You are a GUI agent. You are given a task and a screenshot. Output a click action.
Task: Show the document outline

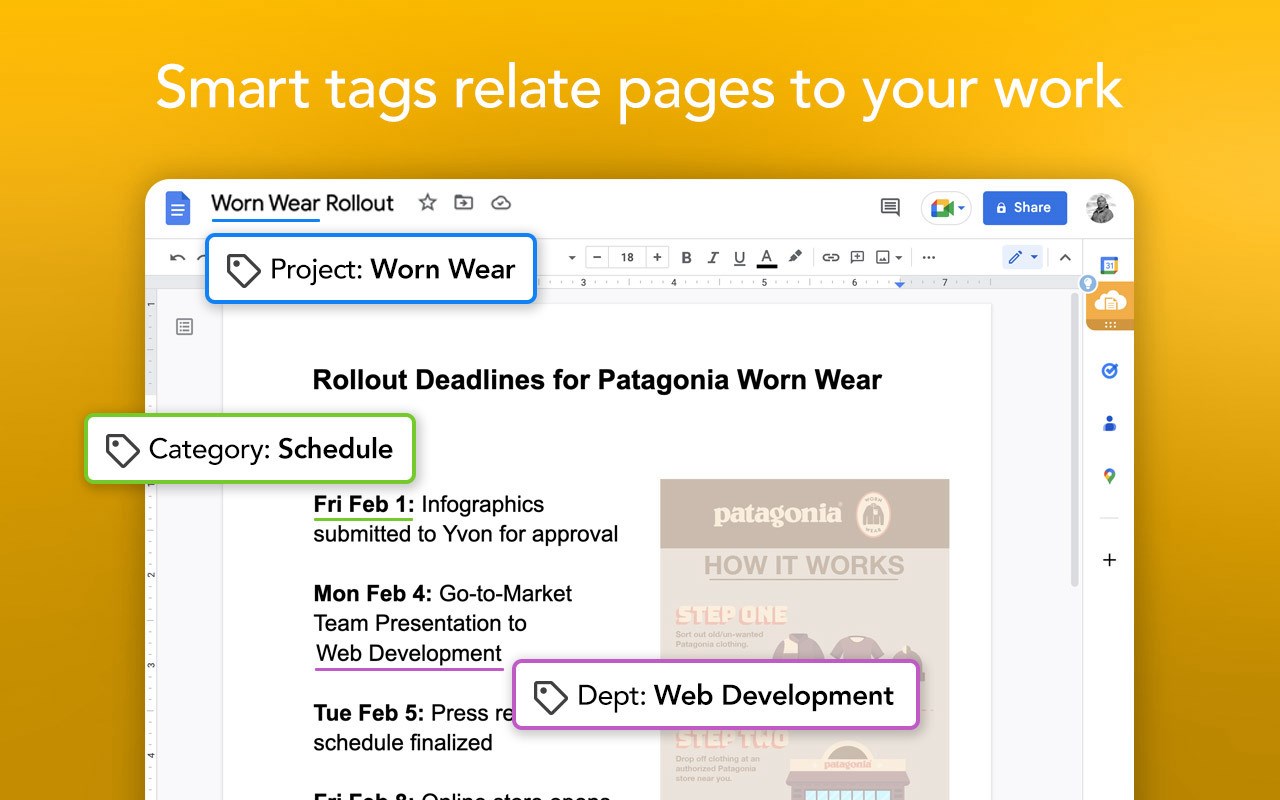pyautogui.click(x=184, y=326)
